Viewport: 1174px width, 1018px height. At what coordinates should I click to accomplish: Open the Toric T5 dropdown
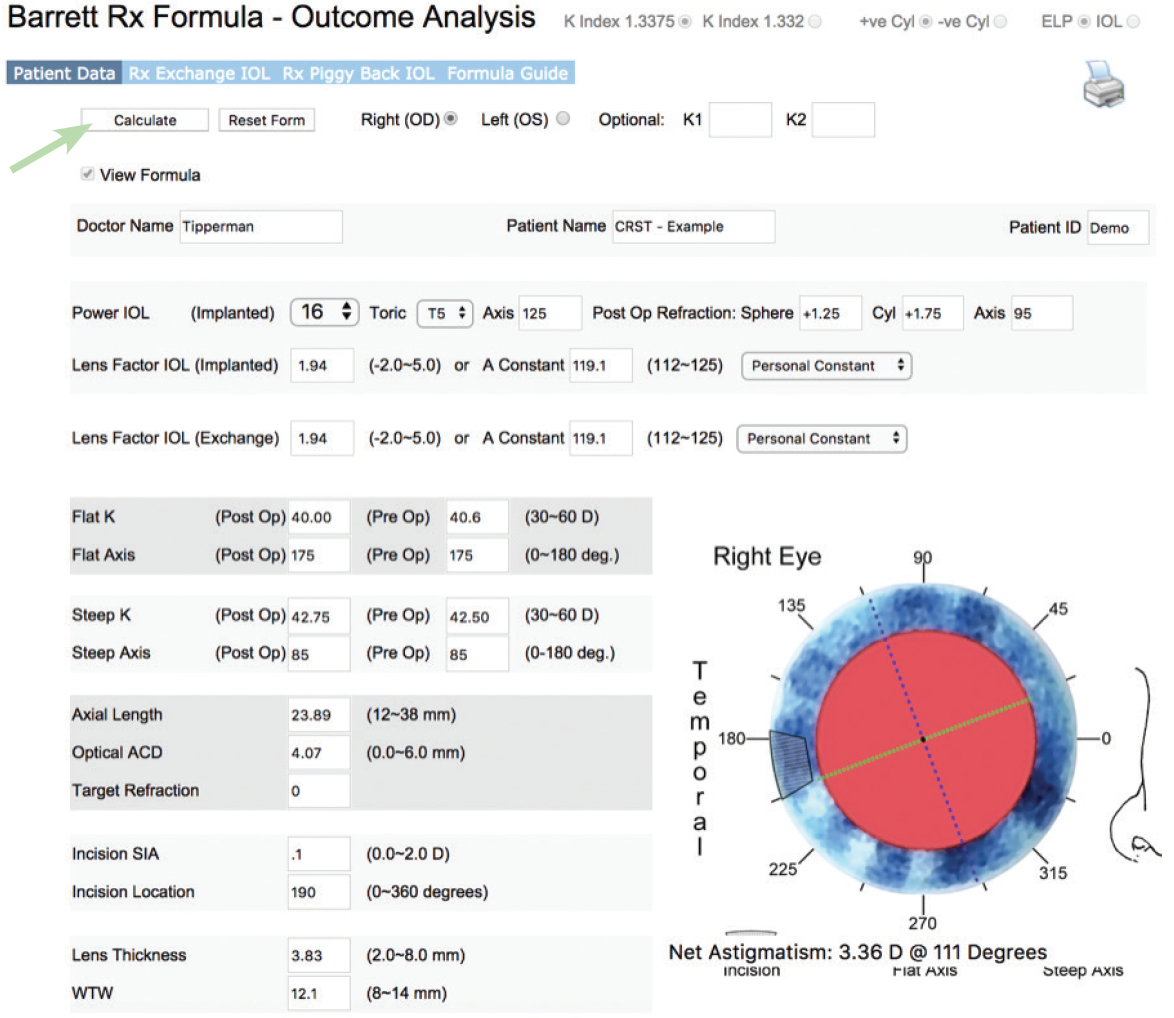(x=444, y=313)
